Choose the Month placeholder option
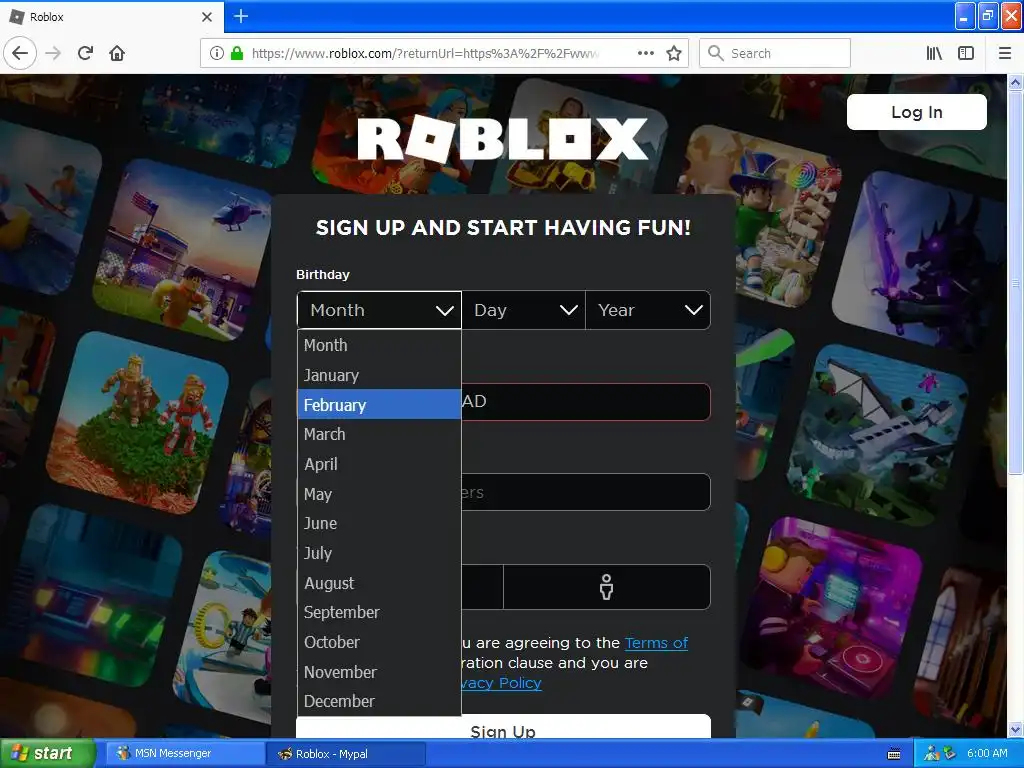The height and width of the screenshot is (768, 1024). click(x=379, y=345)
